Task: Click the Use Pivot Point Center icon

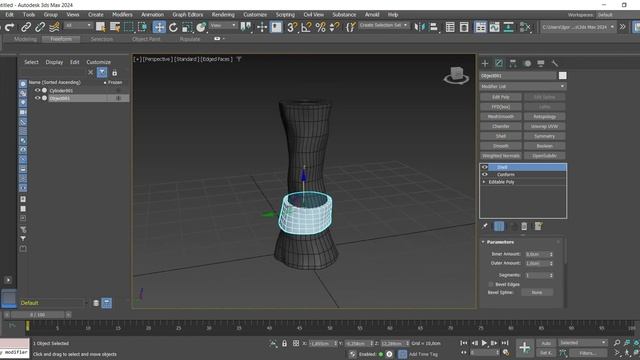Action: [246, 27]
